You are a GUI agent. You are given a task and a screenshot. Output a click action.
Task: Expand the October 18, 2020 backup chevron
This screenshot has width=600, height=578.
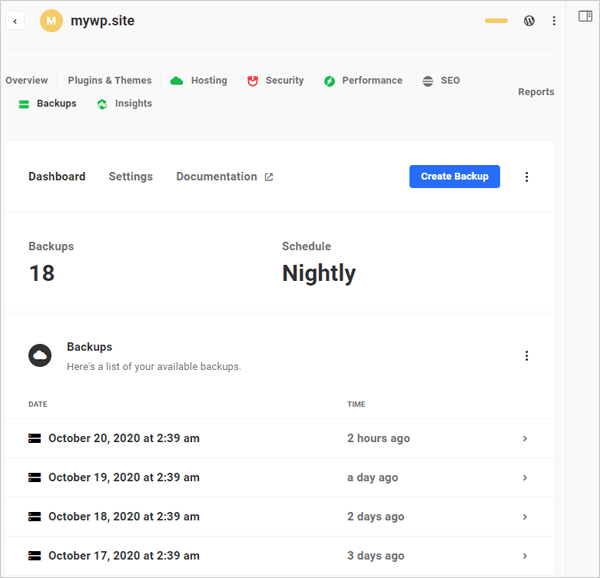coord(525,516)
